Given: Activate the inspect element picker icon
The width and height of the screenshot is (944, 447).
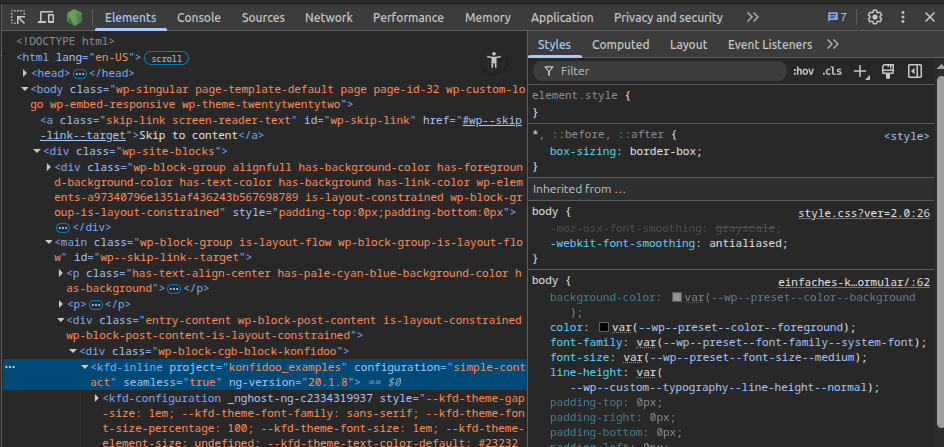Looking at the screenshot, I should click(19, 17).
